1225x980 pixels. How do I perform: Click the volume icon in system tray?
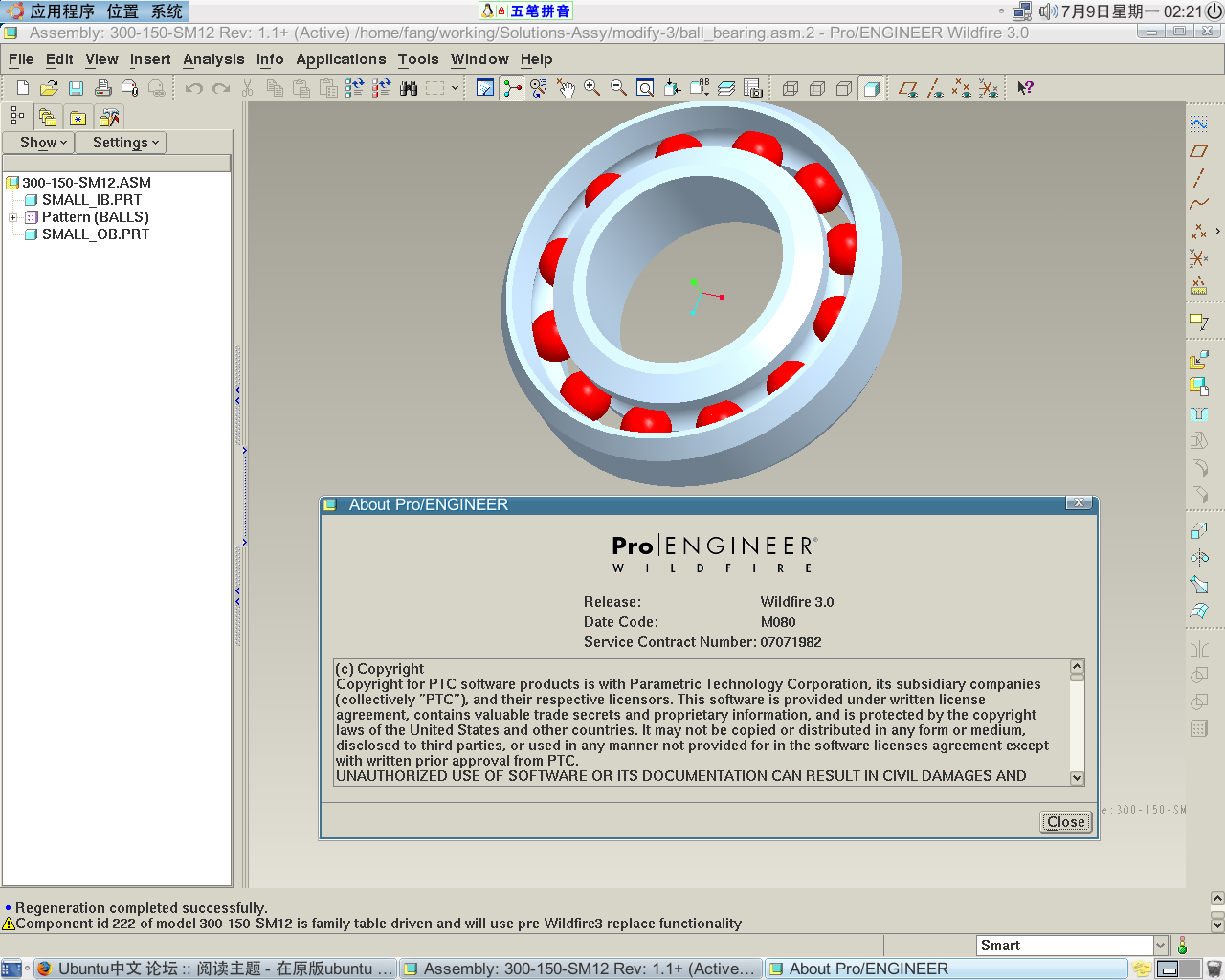[x=1048, y=11]
